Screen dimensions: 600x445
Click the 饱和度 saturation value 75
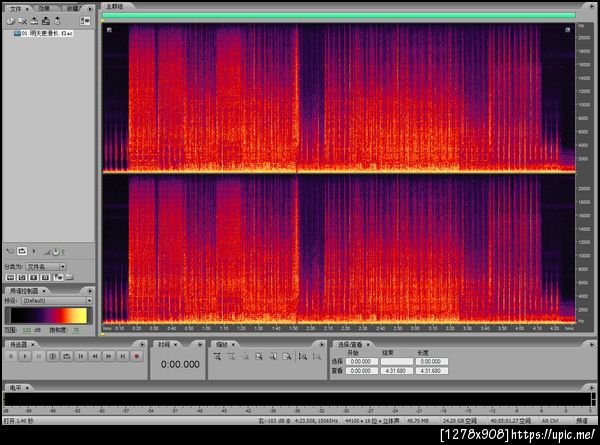76,330
